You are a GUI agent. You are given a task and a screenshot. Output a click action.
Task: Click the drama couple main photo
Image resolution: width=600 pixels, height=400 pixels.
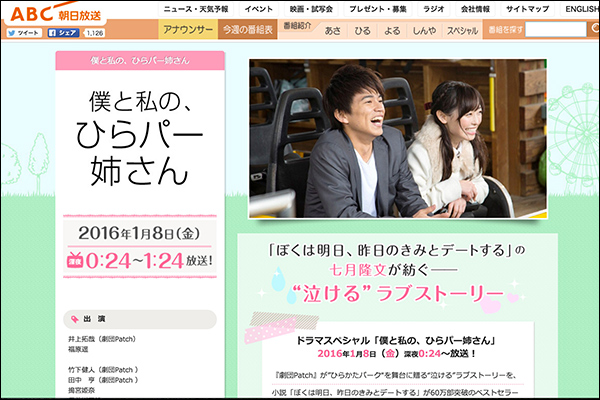click(397, 140)
